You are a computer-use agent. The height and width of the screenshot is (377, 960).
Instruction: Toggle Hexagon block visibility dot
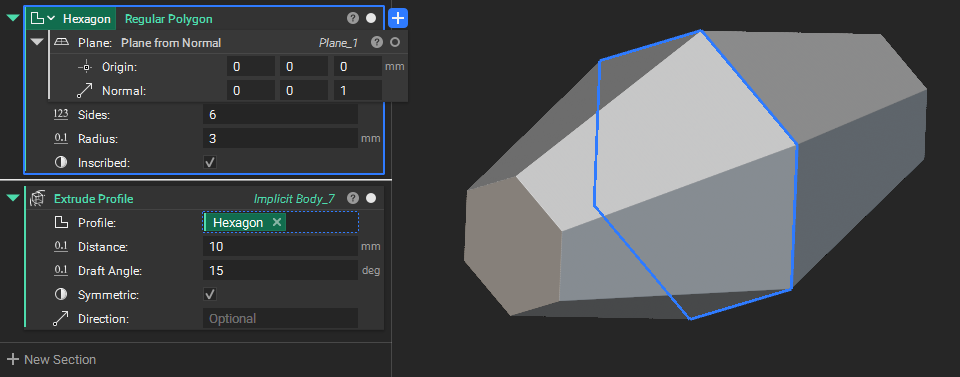(371, 18)
